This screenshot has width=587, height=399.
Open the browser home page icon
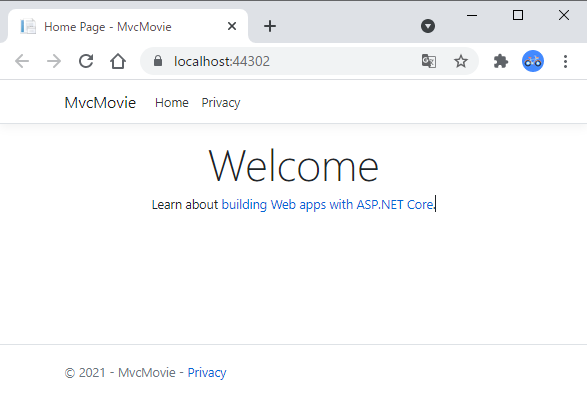point(118,61)
